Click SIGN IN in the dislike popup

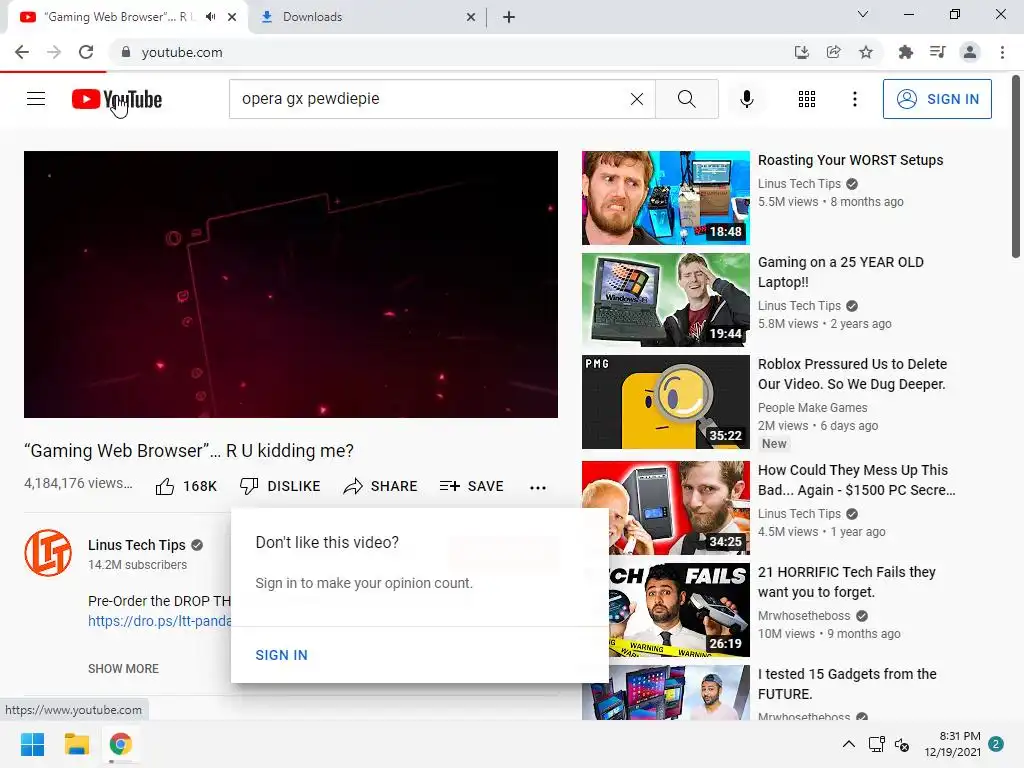(x=281, y=655)
